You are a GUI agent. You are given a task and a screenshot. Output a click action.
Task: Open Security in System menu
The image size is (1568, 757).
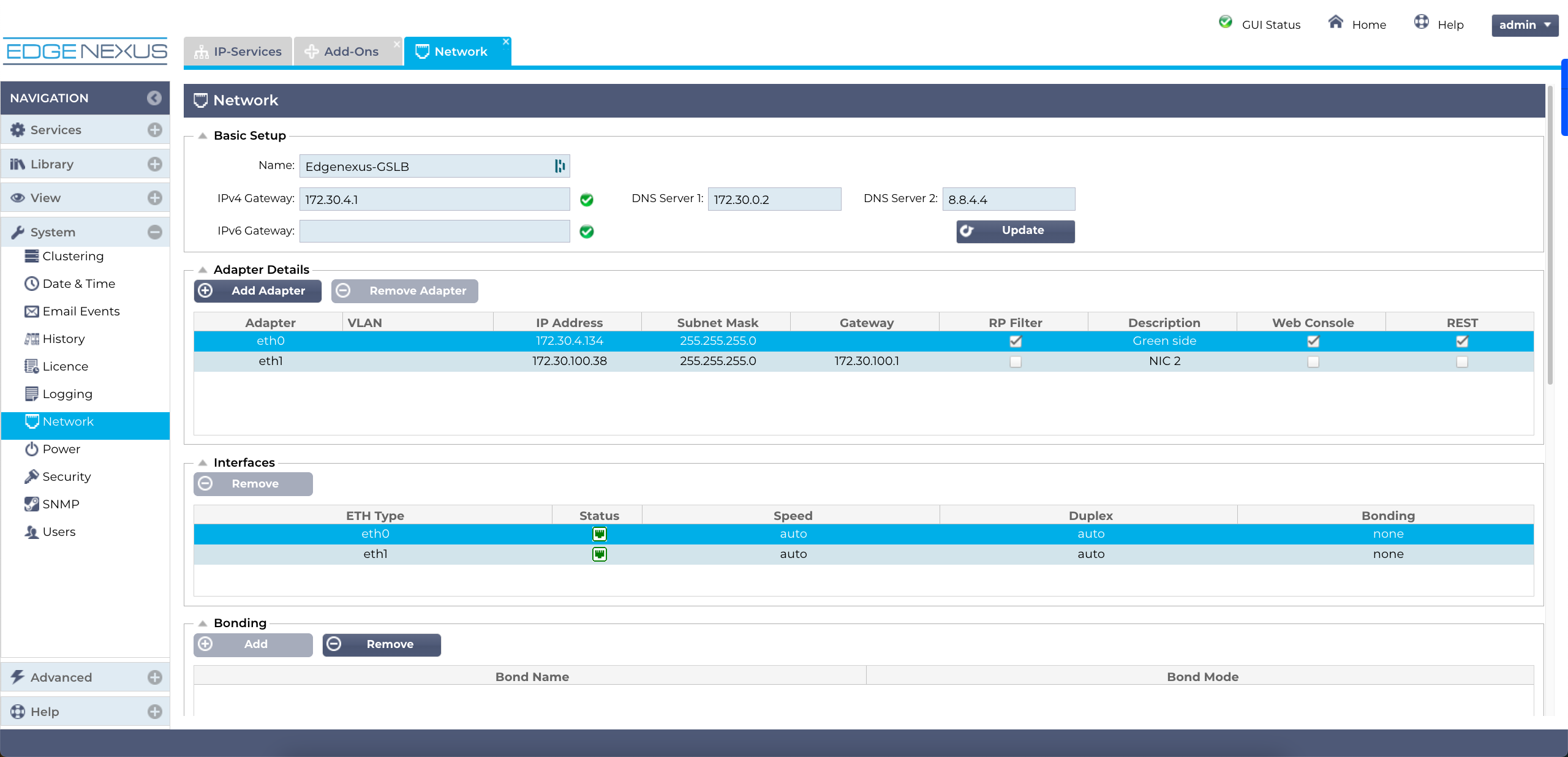66,476
